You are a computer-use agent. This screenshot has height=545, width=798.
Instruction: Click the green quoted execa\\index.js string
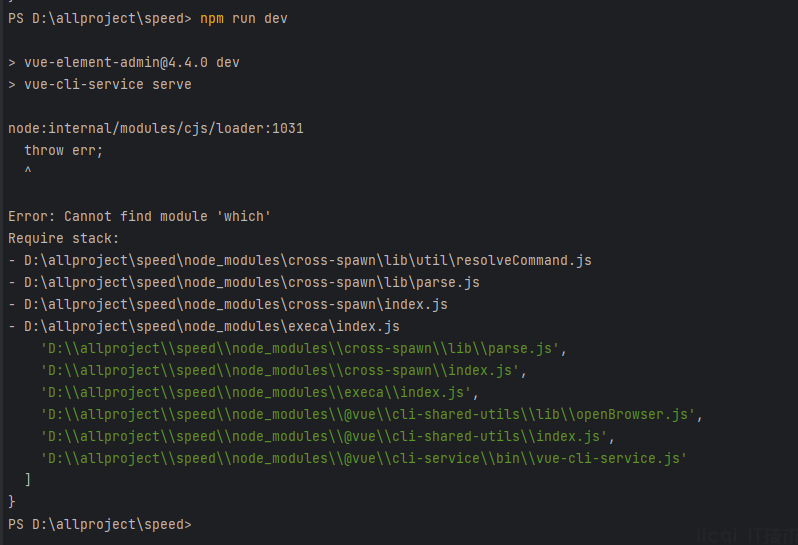click(x=256, y=392)
